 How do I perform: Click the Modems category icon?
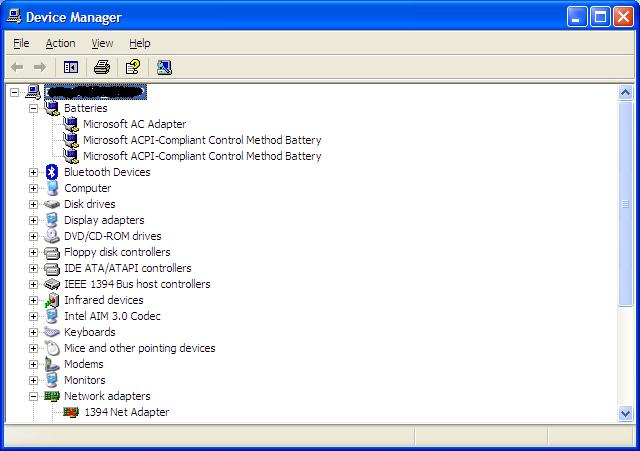pyautogui.click(x=52, y=364)
